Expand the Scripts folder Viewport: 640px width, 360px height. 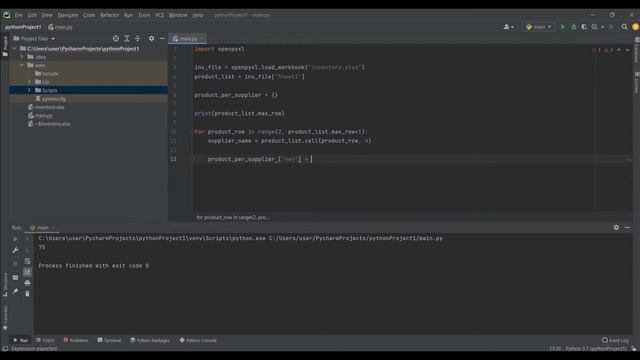29,90
